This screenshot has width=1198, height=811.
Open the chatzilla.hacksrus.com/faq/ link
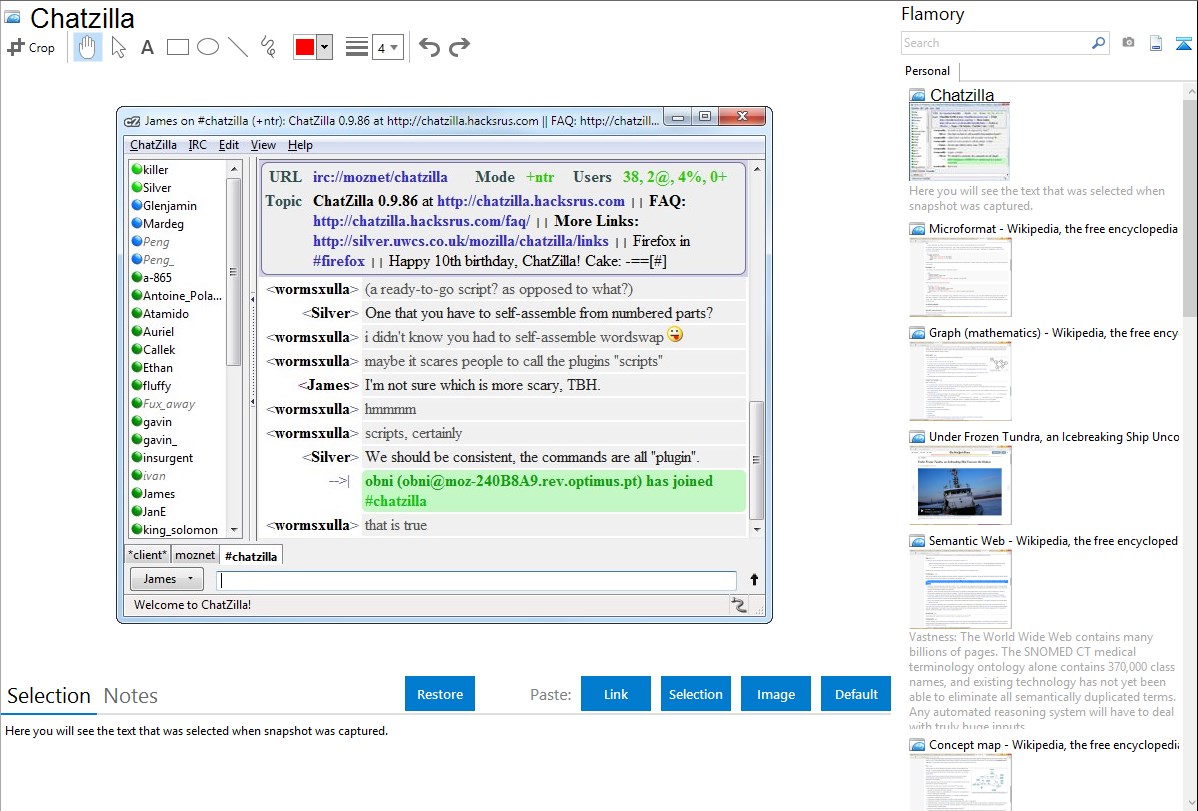click(421, 221)
